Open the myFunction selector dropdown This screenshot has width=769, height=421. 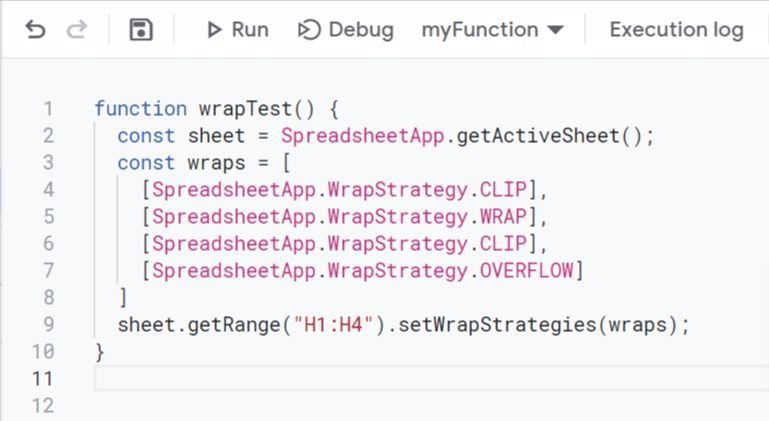tap(492, 30)
